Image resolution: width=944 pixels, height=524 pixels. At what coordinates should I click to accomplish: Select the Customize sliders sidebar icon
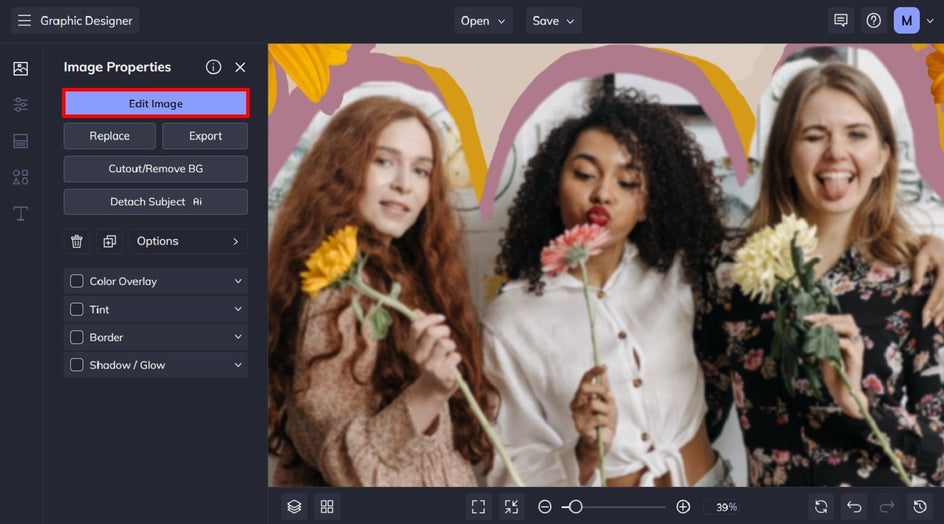coord(20,105)
